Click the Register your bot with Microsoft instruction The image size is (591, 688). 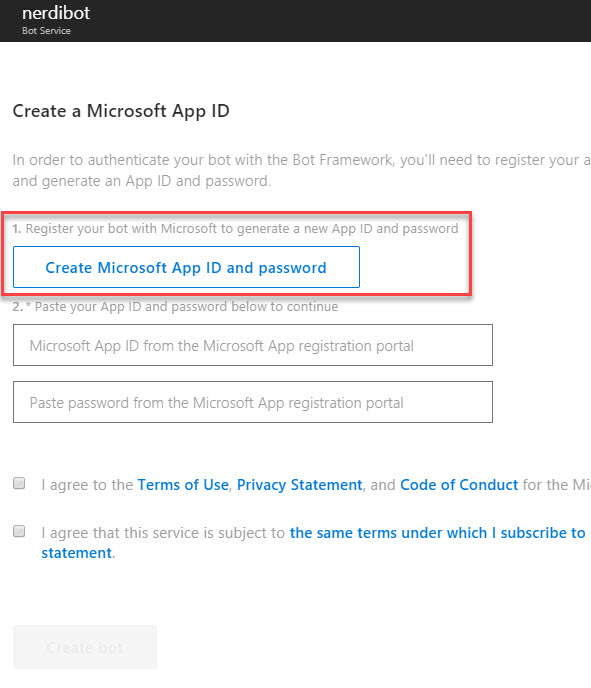235,229
